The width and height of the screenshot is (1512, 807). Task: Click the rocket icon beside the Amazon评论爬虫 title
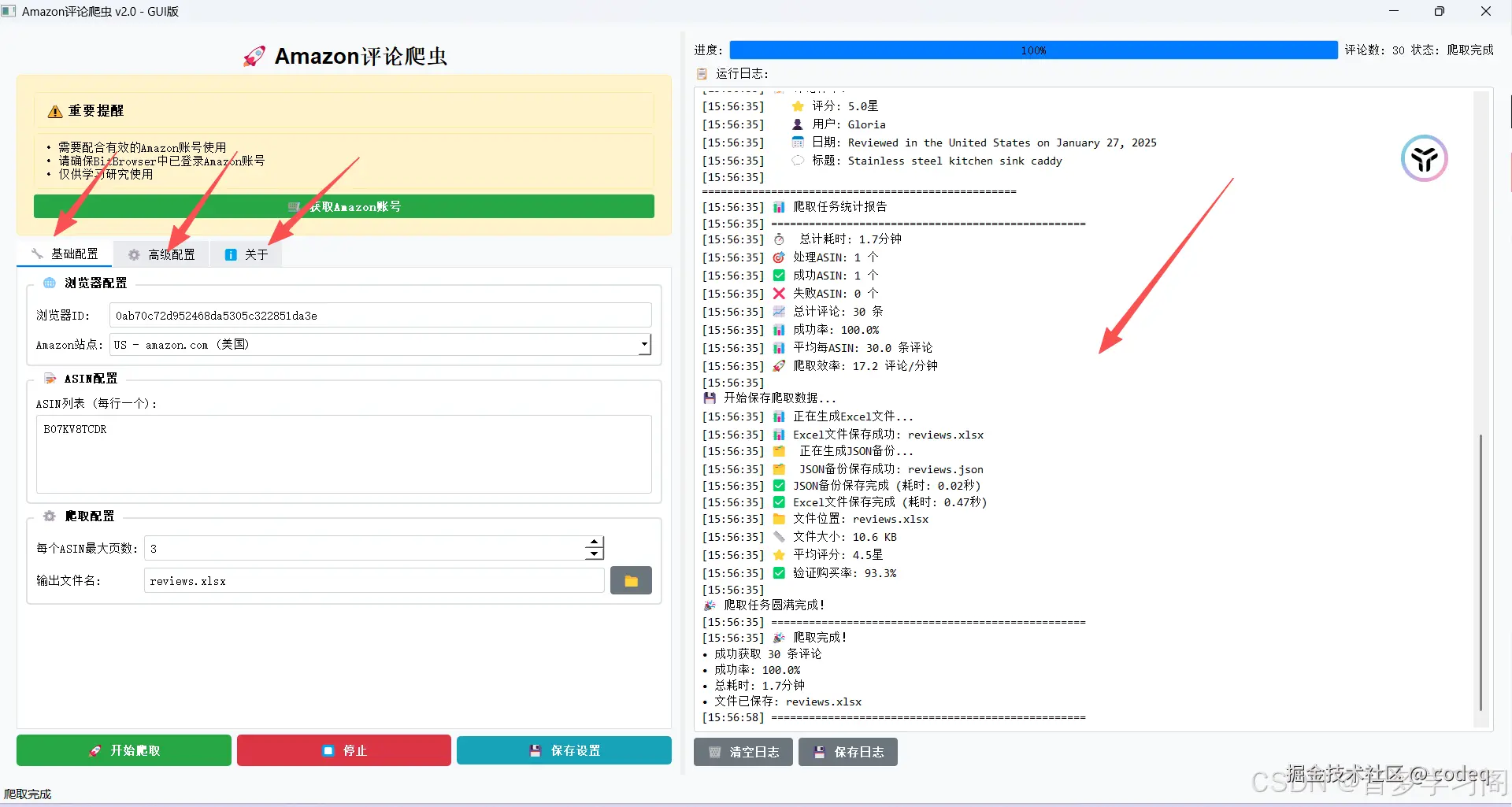(x=254, y=57)
